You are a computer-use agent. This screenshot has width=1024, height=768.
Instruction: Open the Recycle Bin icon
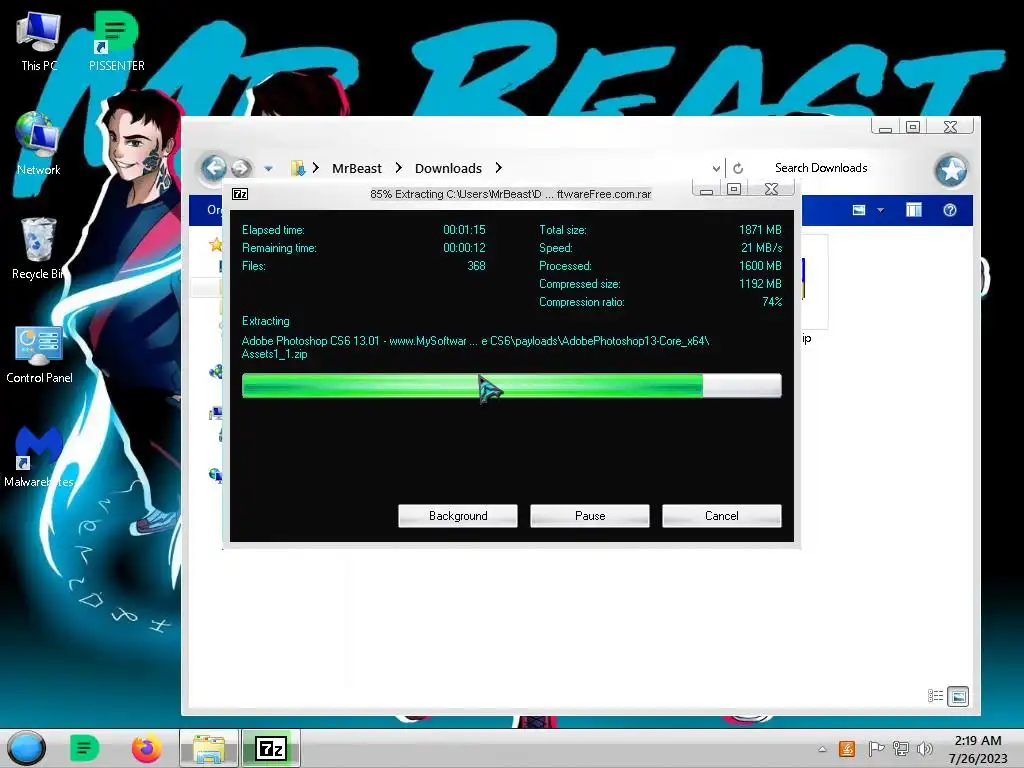click(x=39, y=248)
